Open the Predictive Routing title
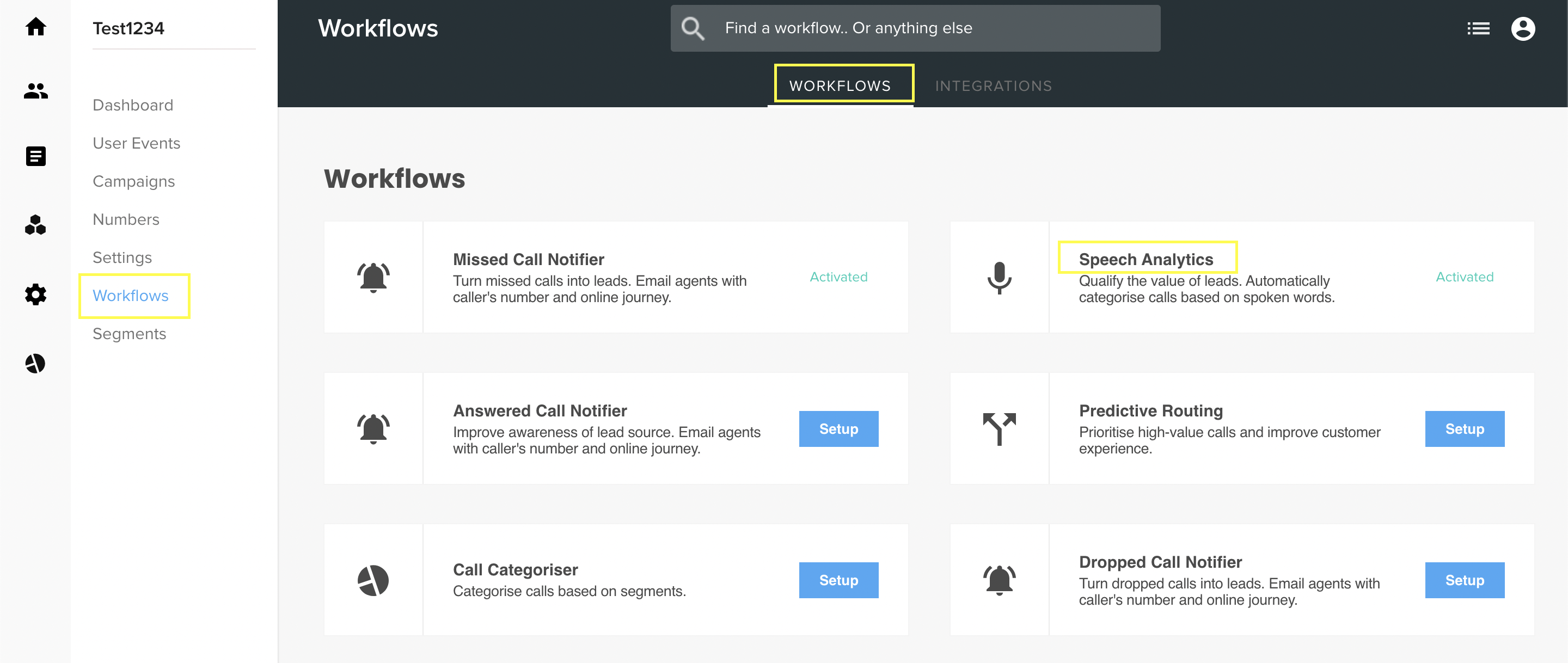The height and width of the screenshot is (663, 1568). point(1150,410)
